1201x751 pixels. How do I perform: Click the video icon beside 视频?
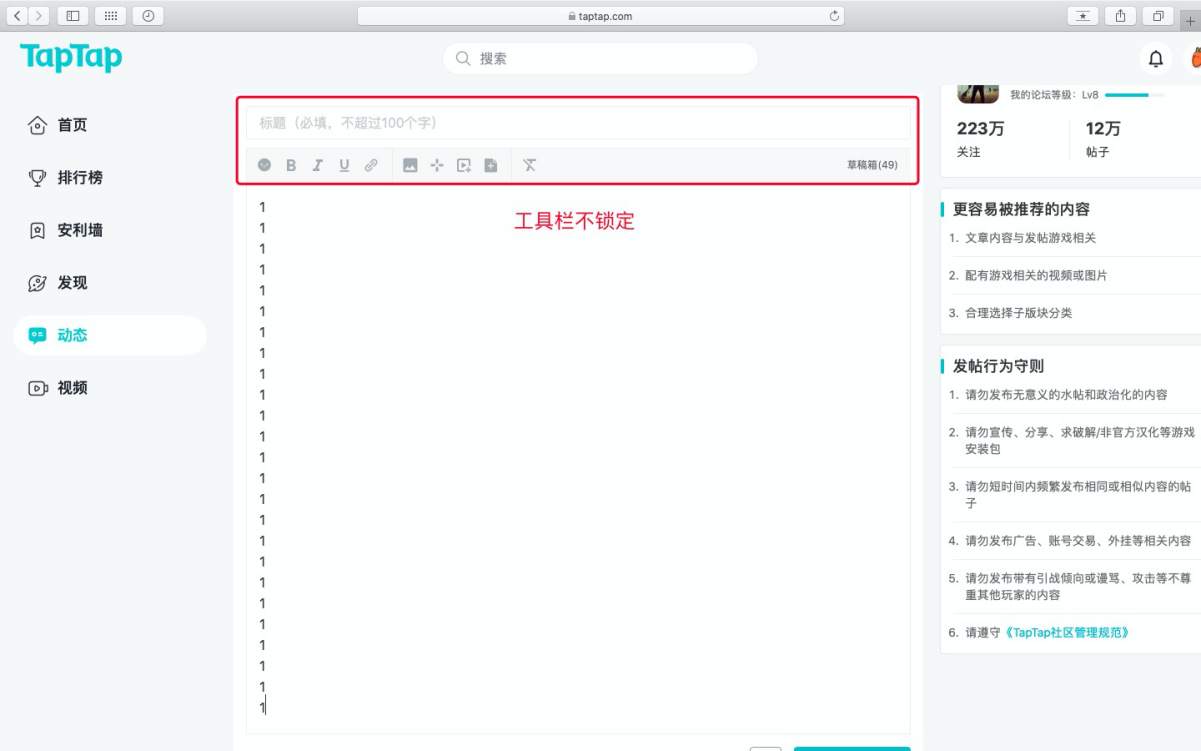tap(37, 388)
